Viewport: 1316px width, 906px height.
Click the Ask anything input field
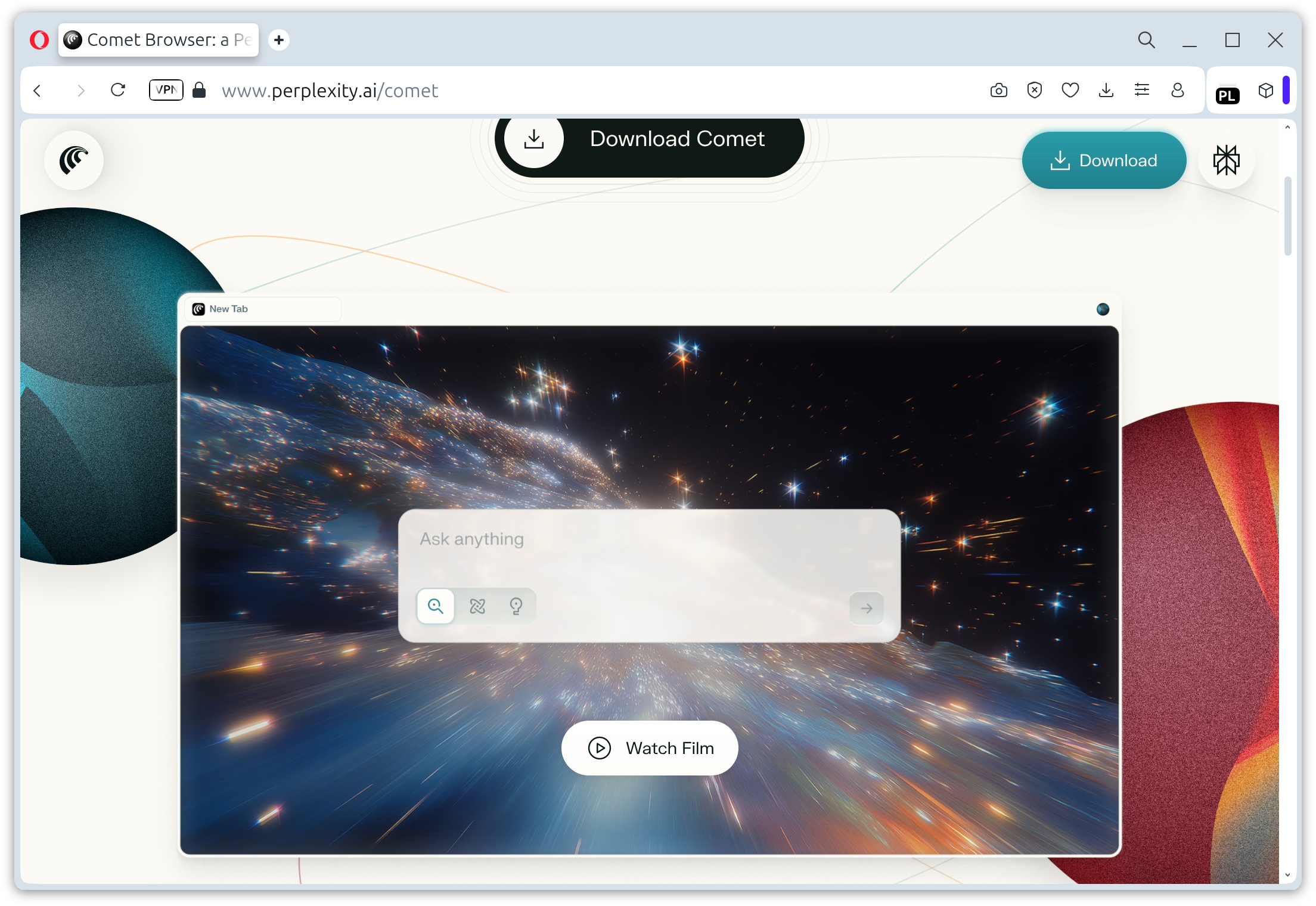coord(649,539)
